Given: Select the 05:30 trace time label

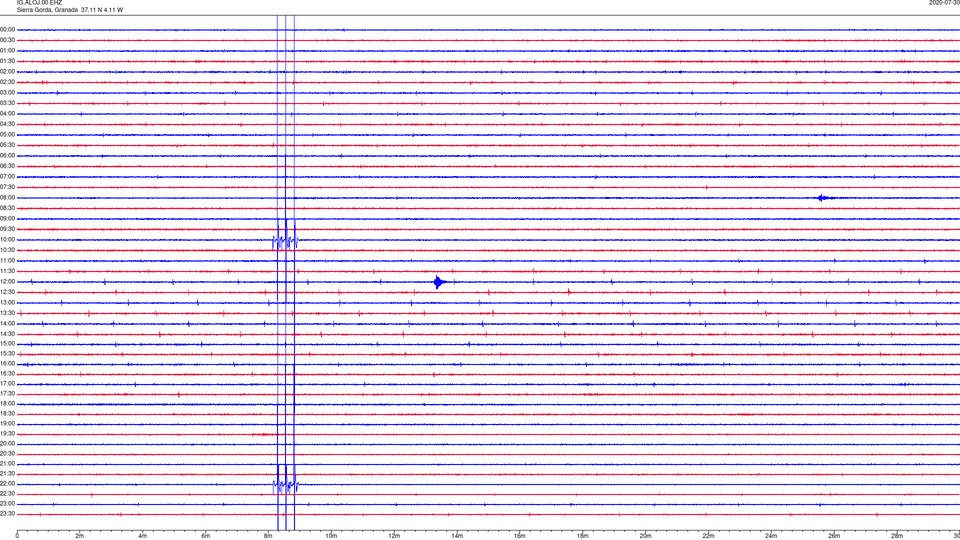Looking at the screenshot, I should click(x=7, y=145).
